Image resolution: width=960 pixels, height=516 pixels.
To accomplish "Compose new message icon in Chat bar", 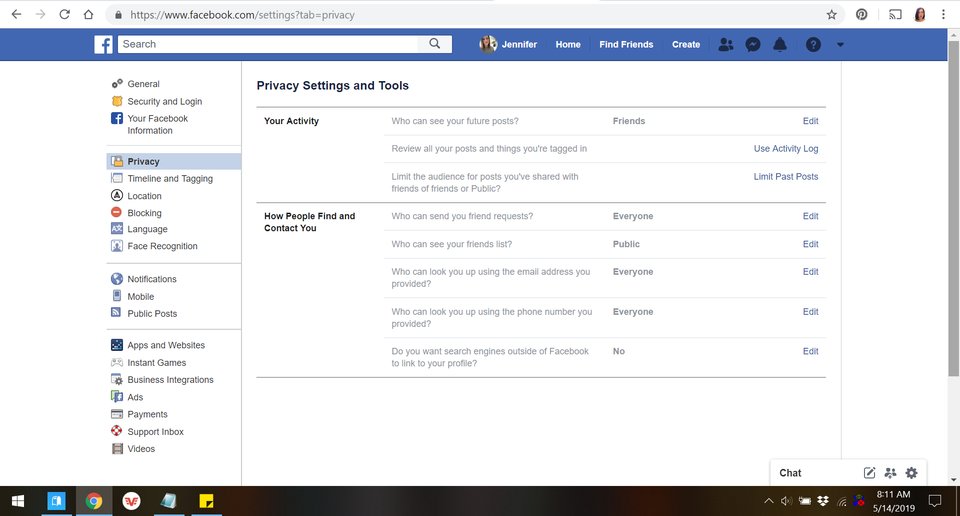I will [869, 473].
